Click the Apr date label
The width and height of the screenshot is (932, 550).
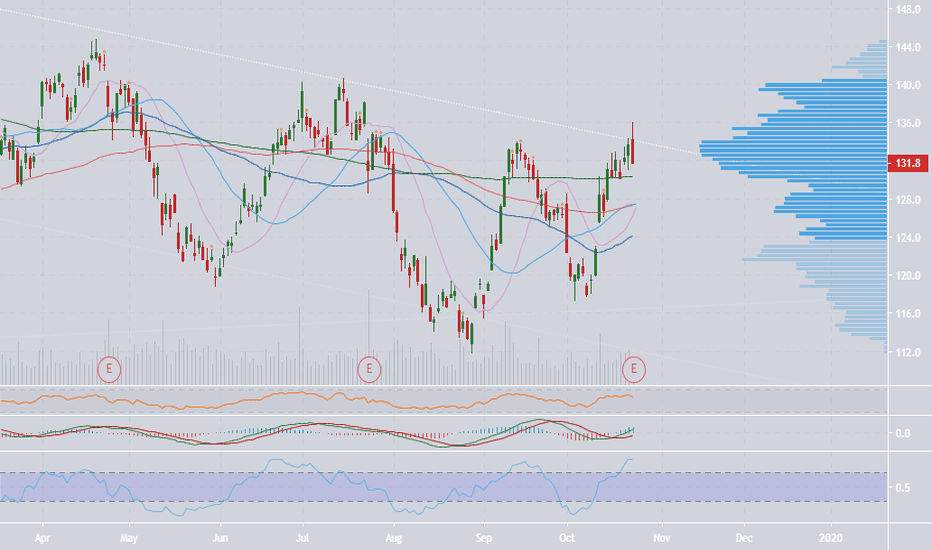coord(42,538)
